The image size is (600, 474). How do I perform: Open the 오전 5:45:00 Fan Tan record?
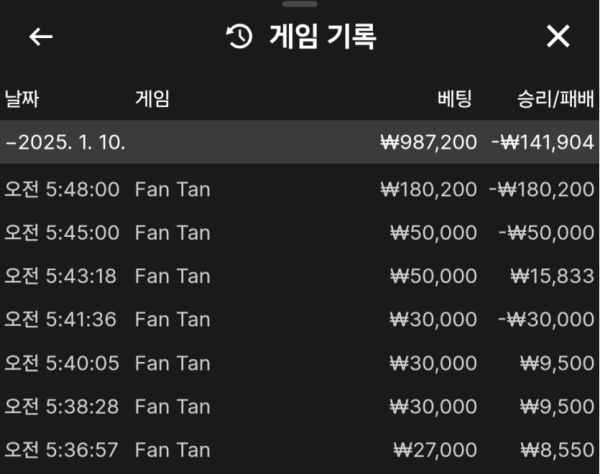coord(300,233)
